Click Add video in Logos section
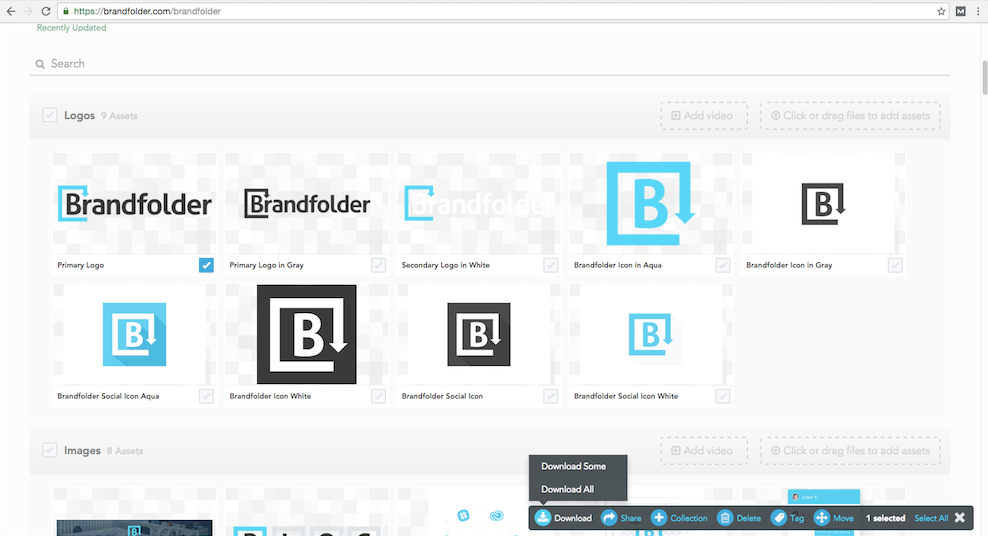Viewport: 988px width, 536px height. (x=704, y=116)
